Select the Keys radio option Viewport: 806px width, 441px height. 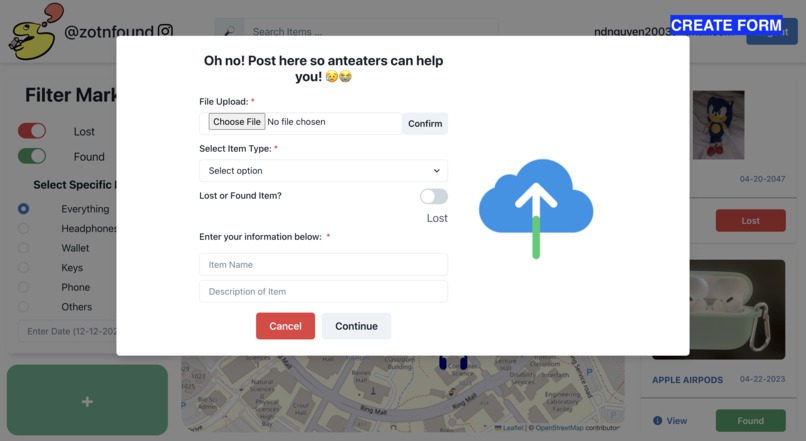[x=23, y=267]
